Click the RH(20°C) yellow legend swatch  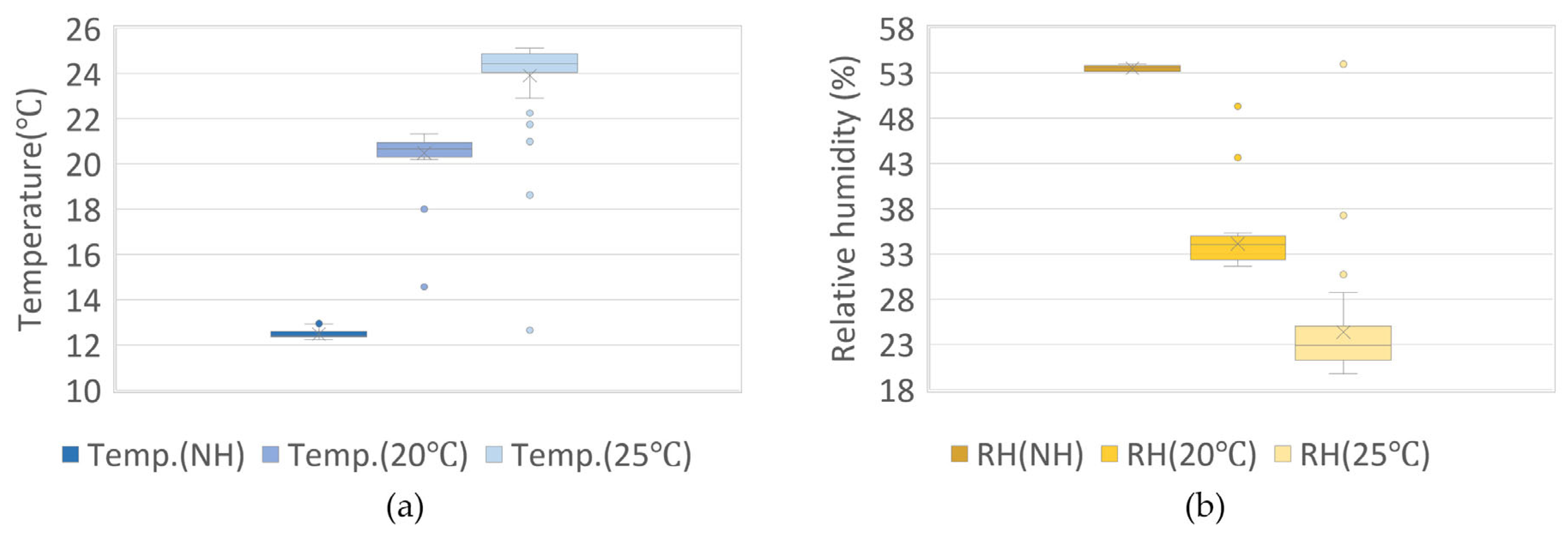(1109, 455)
